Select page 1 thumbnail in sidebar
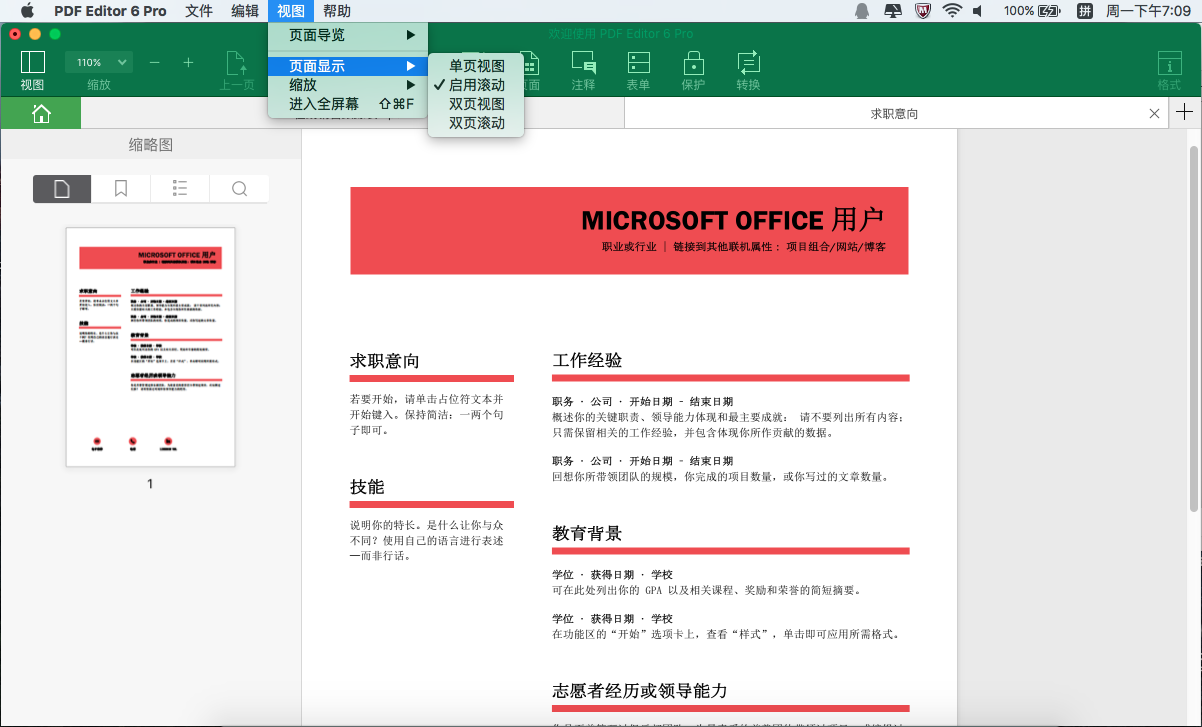Screen dimensions: 1202x727 tap(149, 345)
